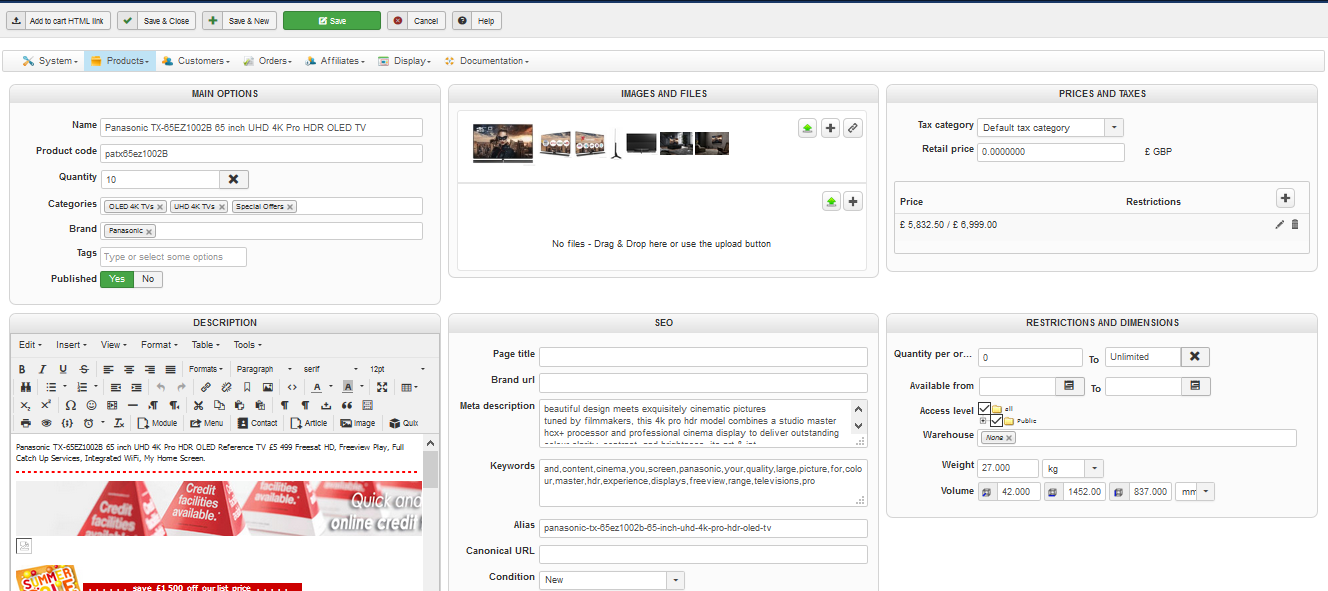Remove link with the unlink icon
The image size is (1328, 591).
point(227,387)
